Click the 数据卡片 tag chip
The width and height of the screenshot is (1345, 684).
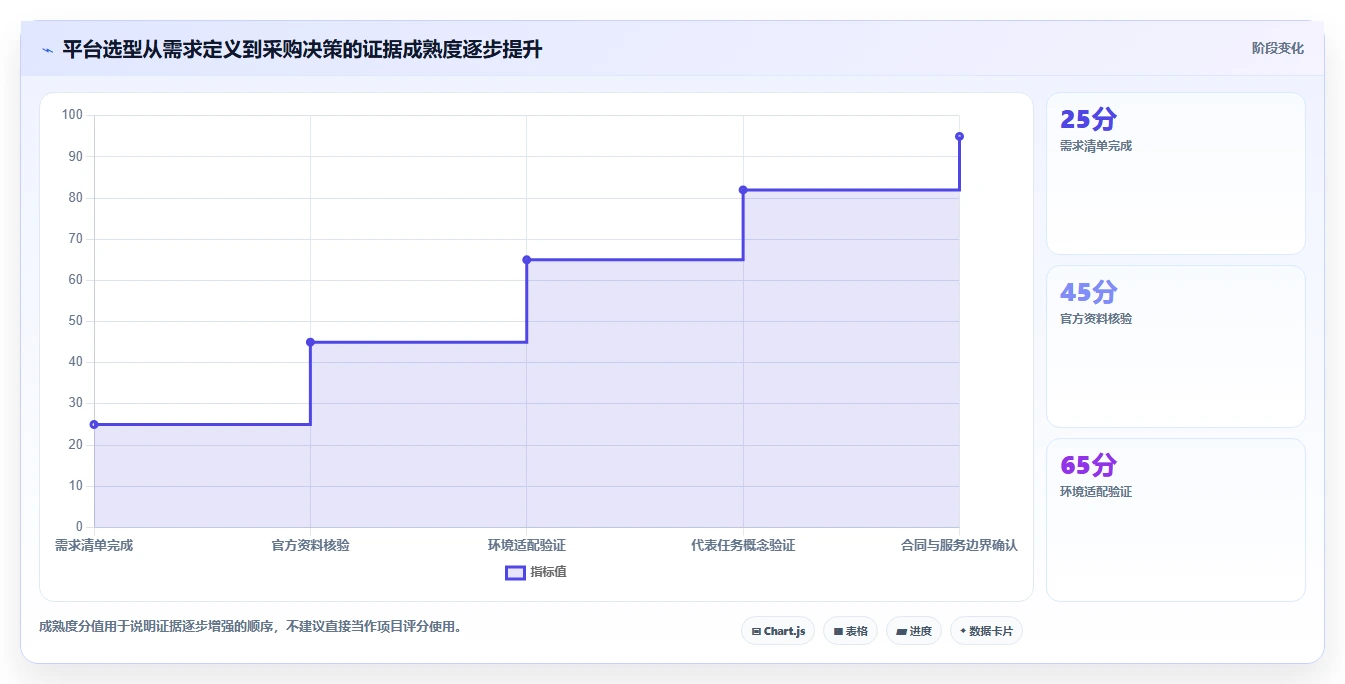[986, 631]
